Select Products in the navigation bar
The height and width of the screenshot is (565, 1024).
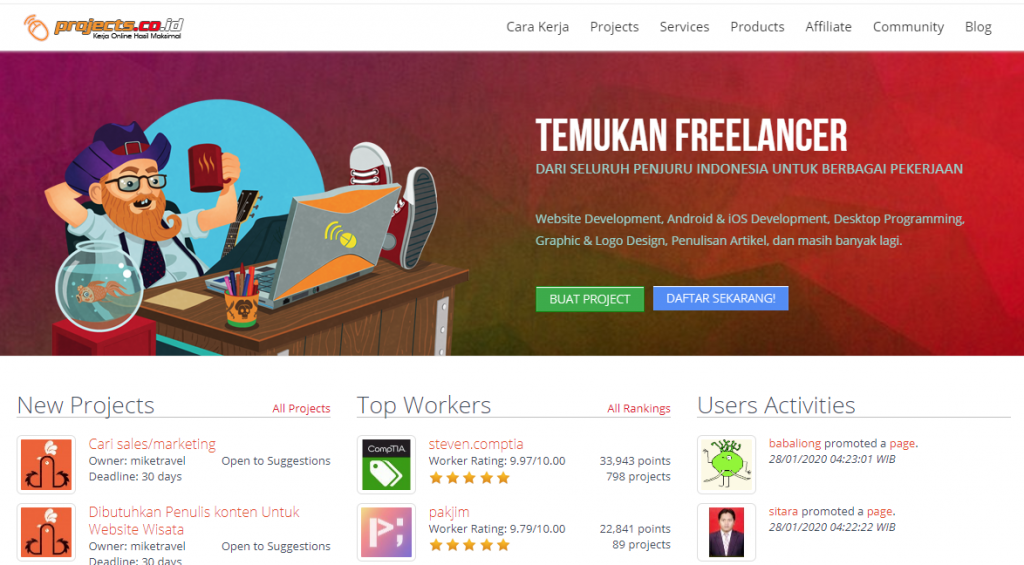pos(757,27)
